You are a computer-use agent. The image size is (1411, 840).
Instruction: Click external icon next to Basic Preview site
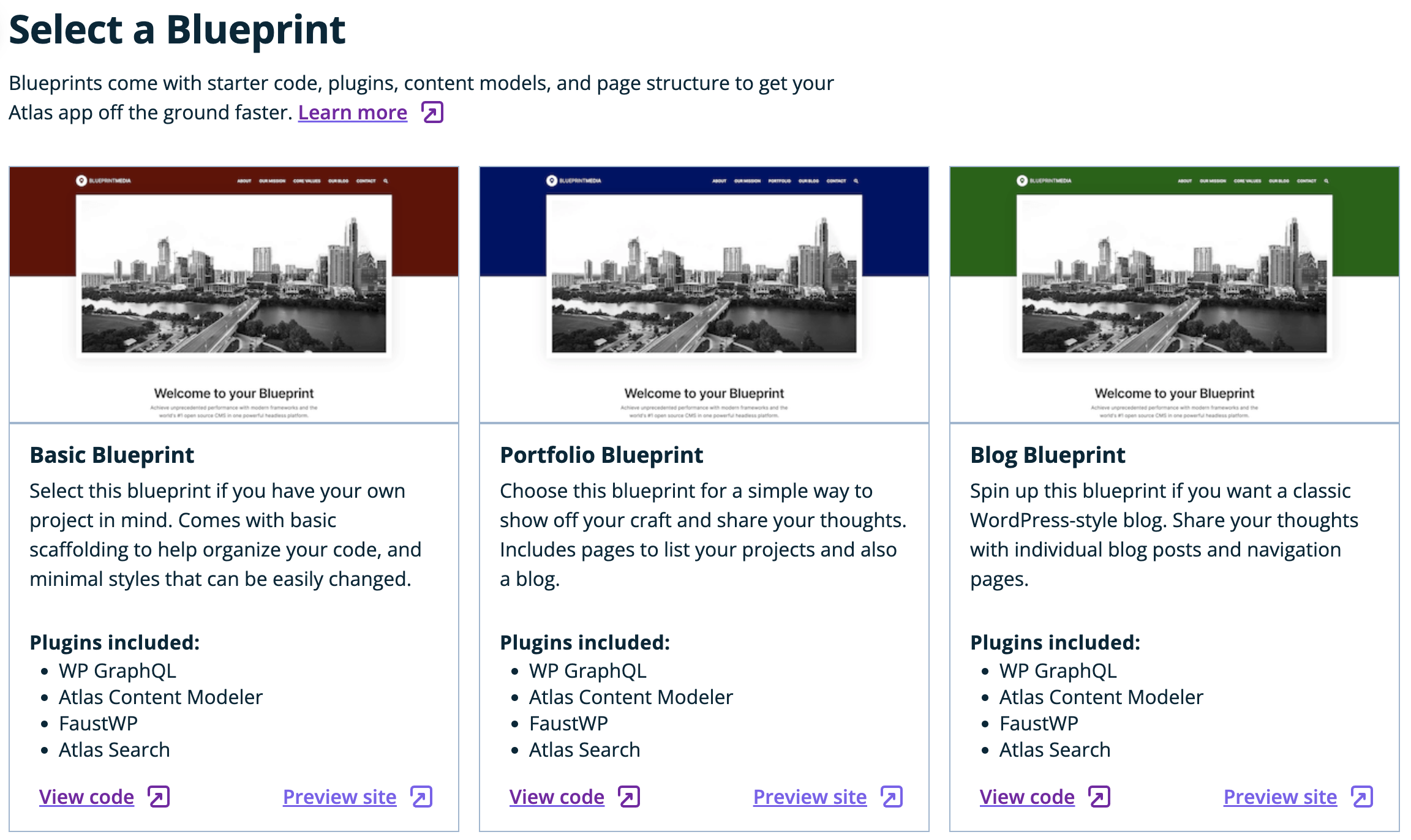coord(422,797)
